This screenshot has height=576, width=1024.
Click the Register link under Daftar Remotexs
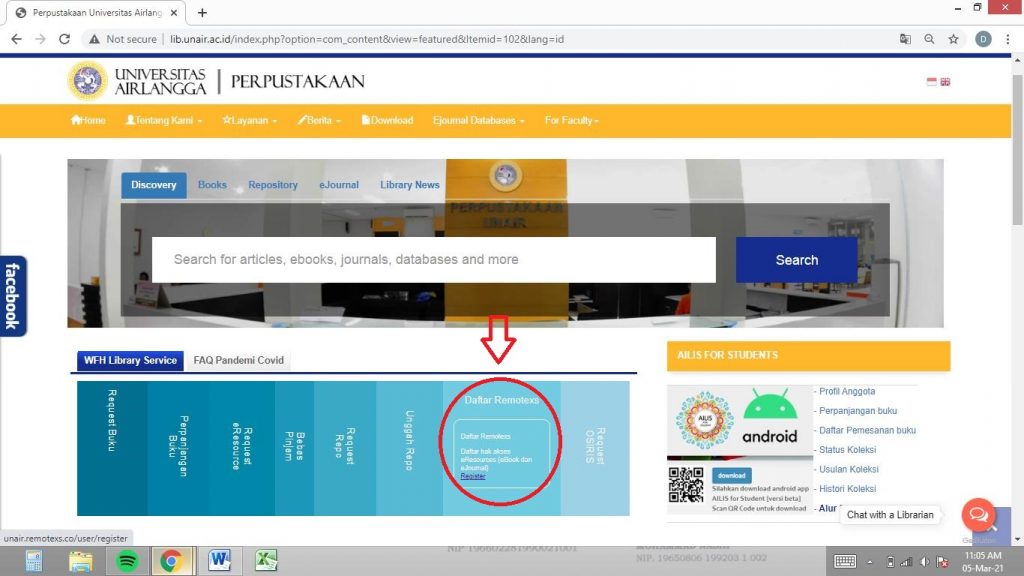[x=473, y=476]
